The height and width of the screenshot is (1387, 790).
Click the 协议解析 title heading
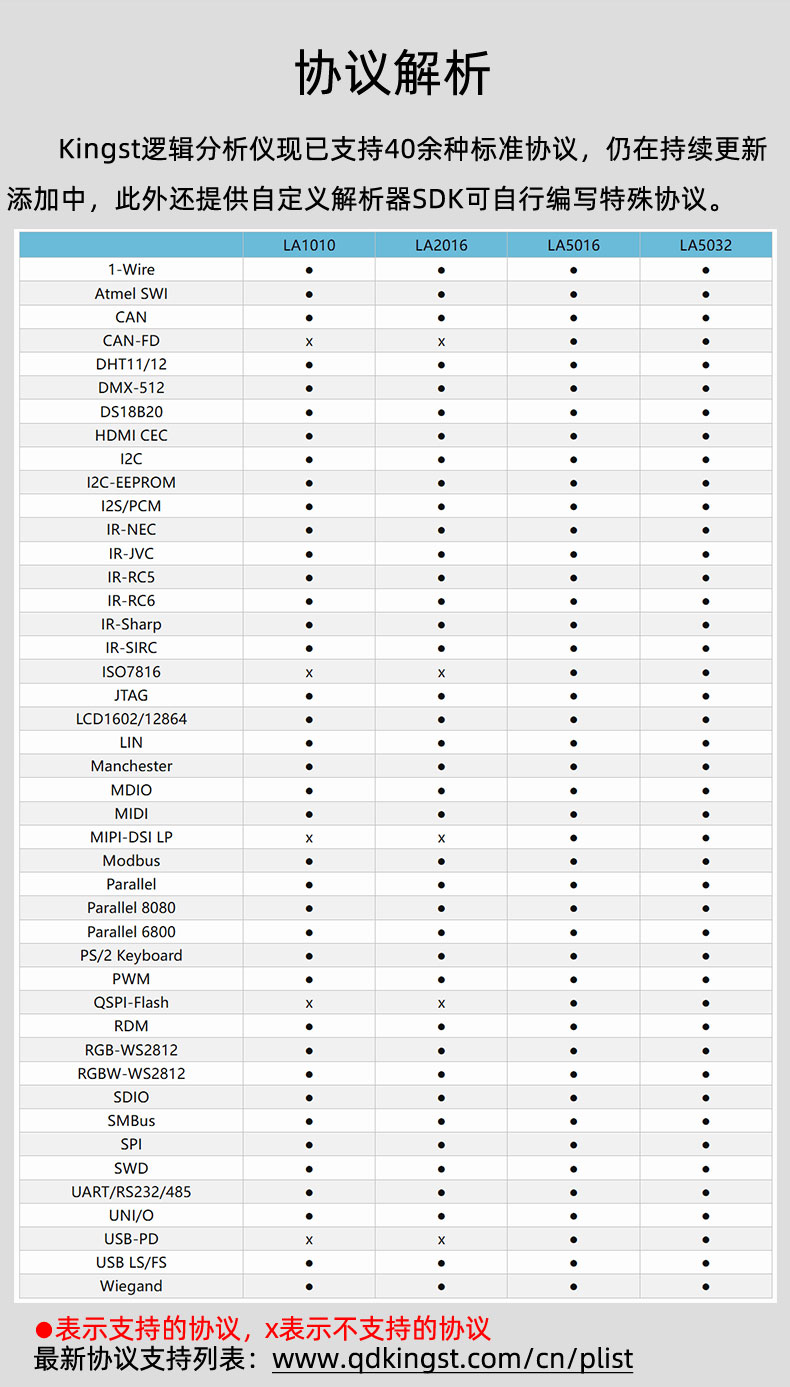click(x=393, y=74)
